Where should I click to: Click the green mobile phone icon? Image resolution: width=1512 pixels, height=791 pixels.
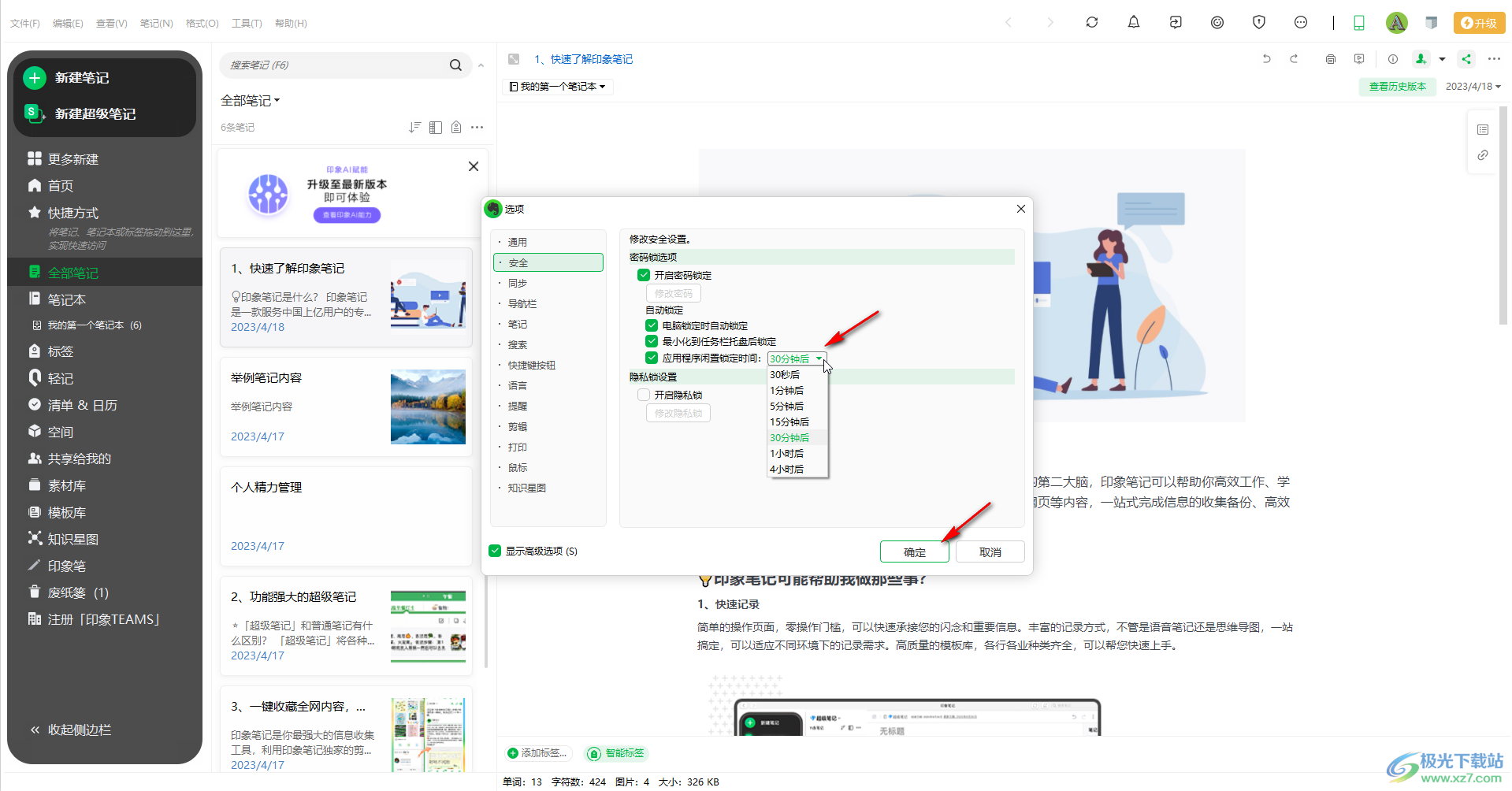pos(1358,23)
